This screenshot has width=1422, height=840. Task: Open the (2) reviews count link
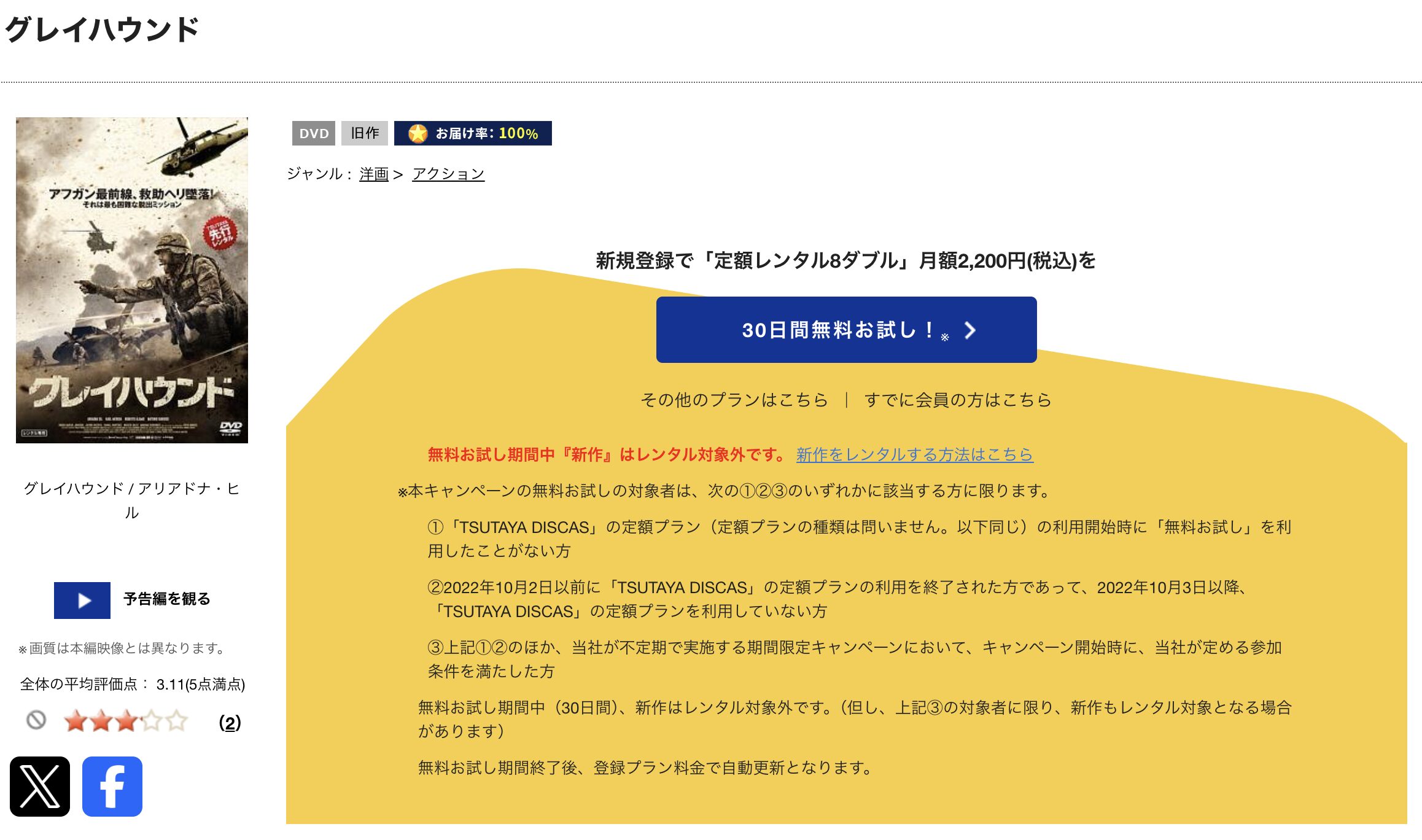230,723
